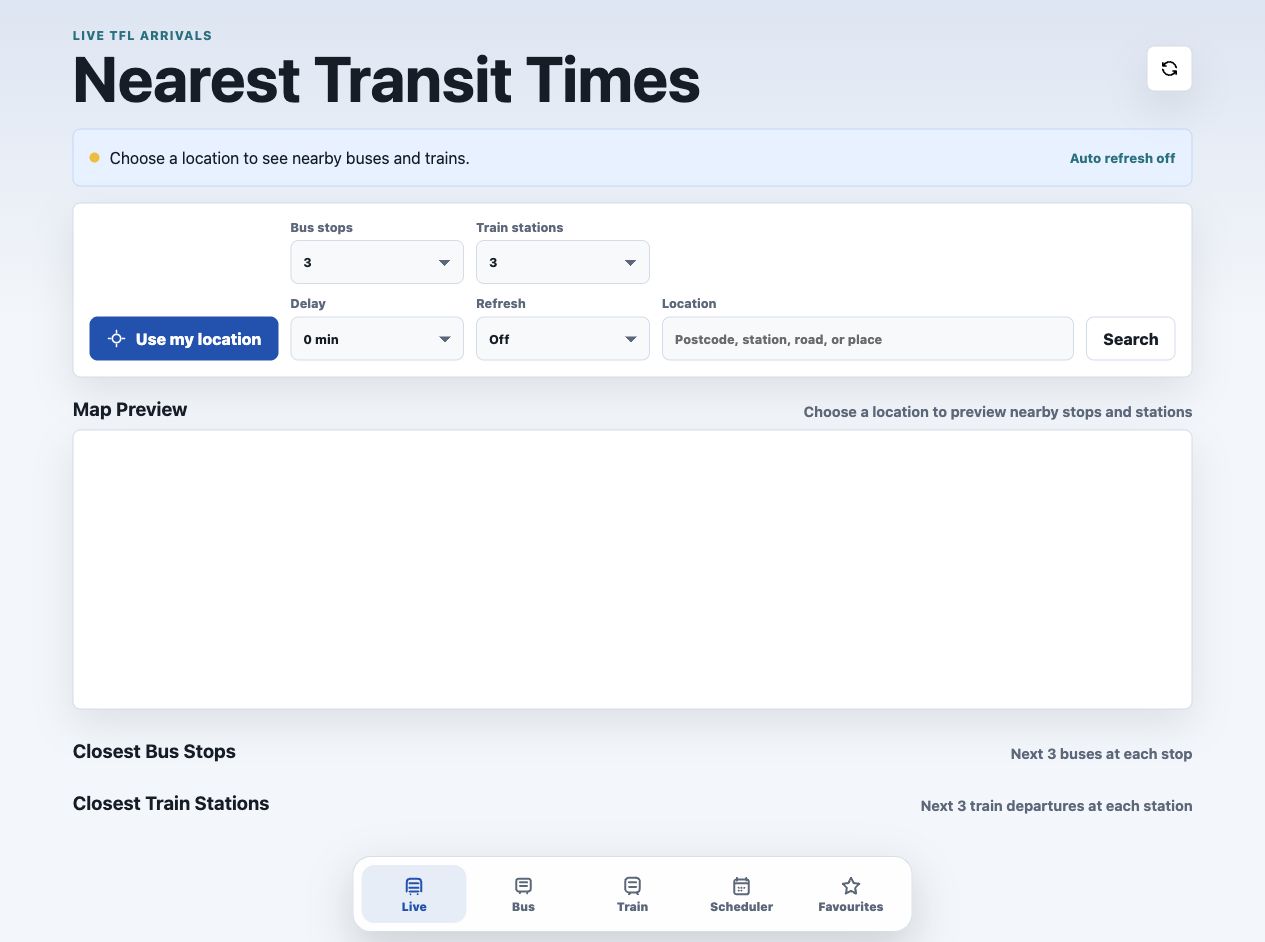Open the Bus stops dropdown
This screenshot has width=1265, height=942.
pos(377,262)
